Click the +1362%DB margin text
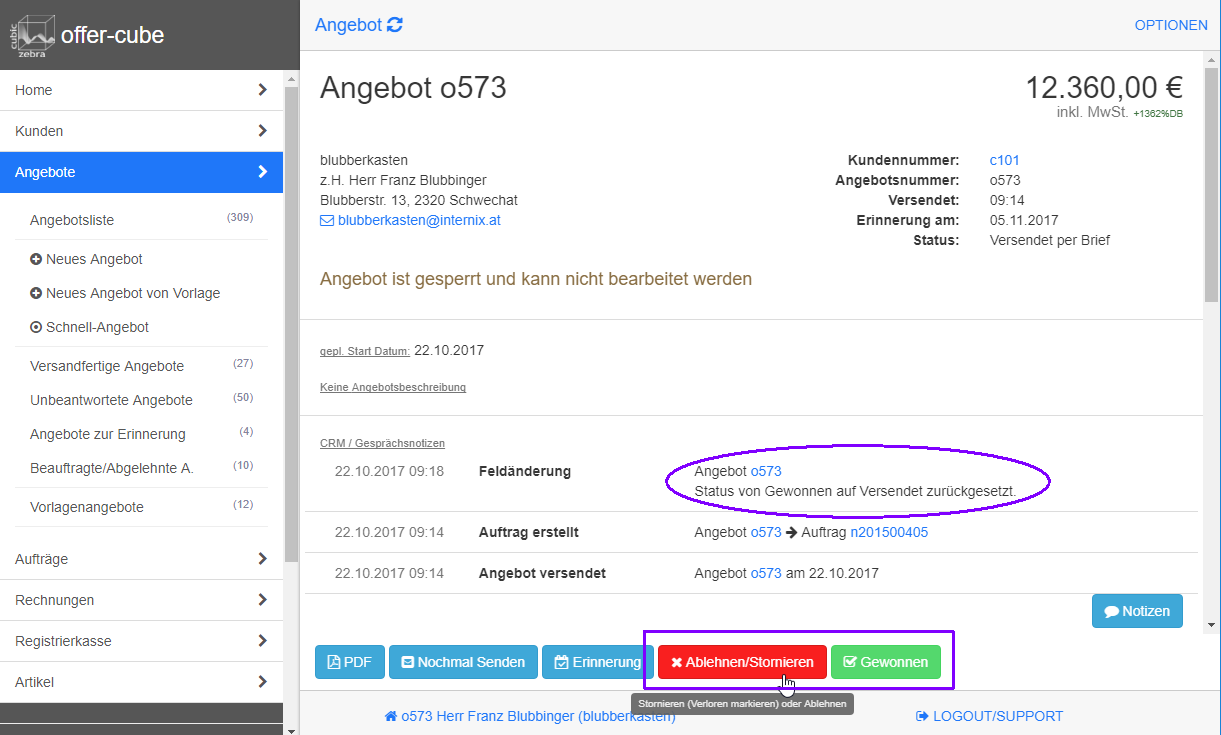The image size is (1221, 735). [1158, 114]
